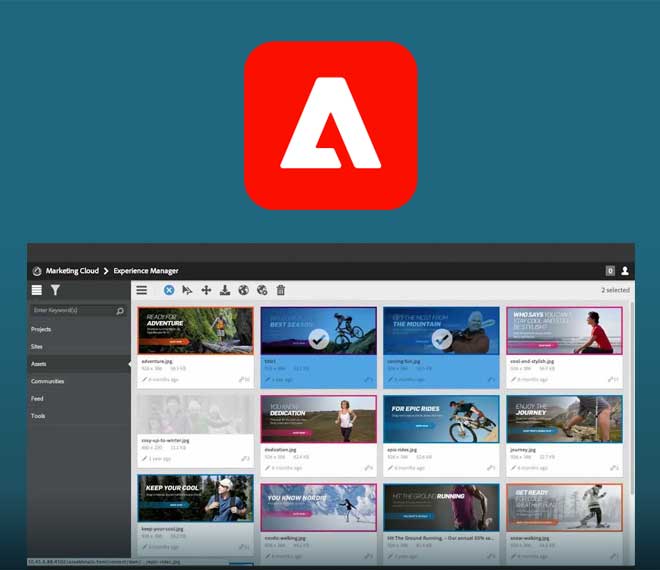Image resolution: width=660 pixels, height=570 pixels.
Task: Click the Marketing Cloud logo icon
Action: [x=37, y=271]
